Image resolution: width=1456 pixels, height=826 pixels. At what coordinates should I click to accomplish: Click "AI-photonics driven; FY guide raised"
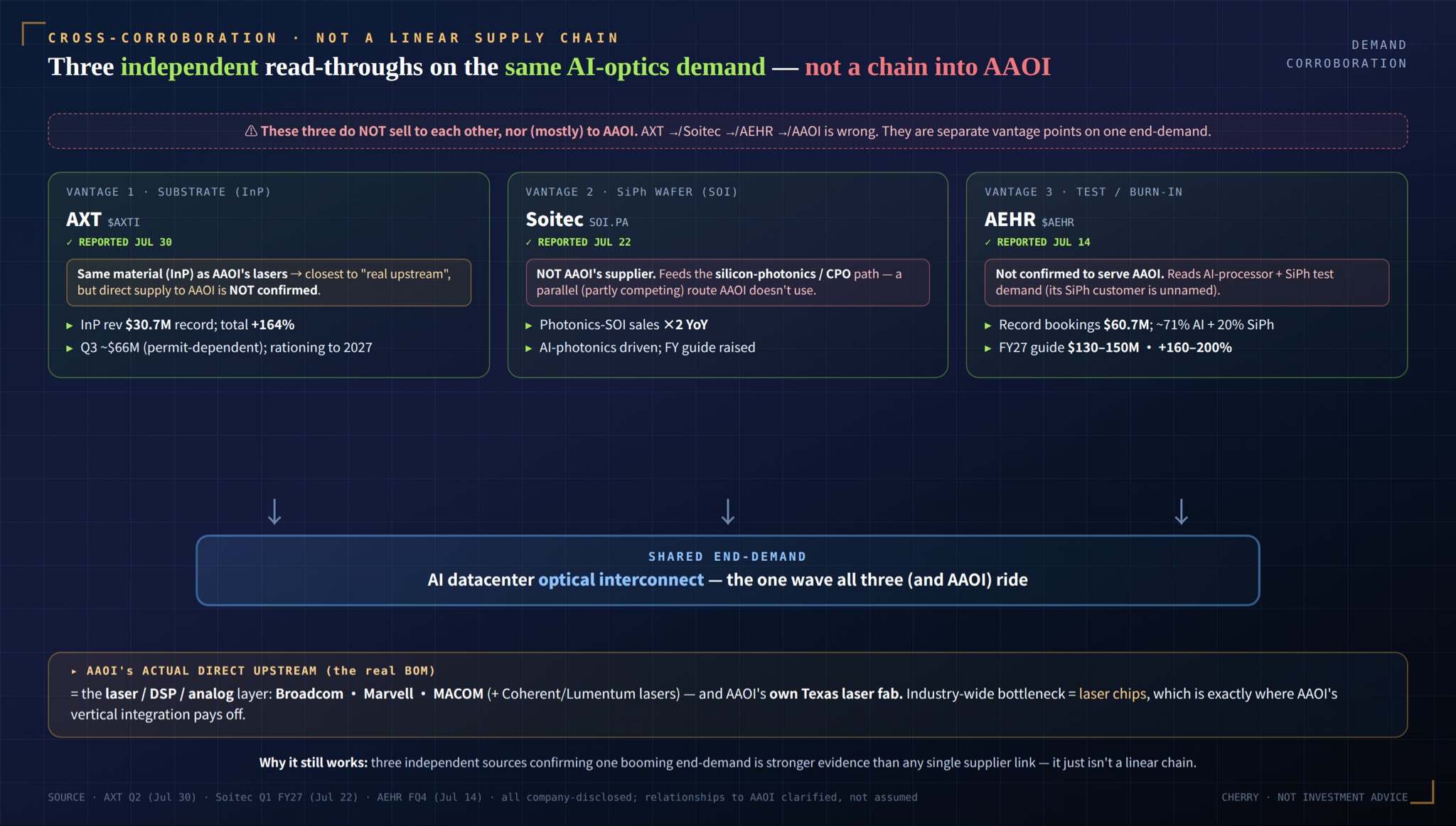[x=648, y=348]
